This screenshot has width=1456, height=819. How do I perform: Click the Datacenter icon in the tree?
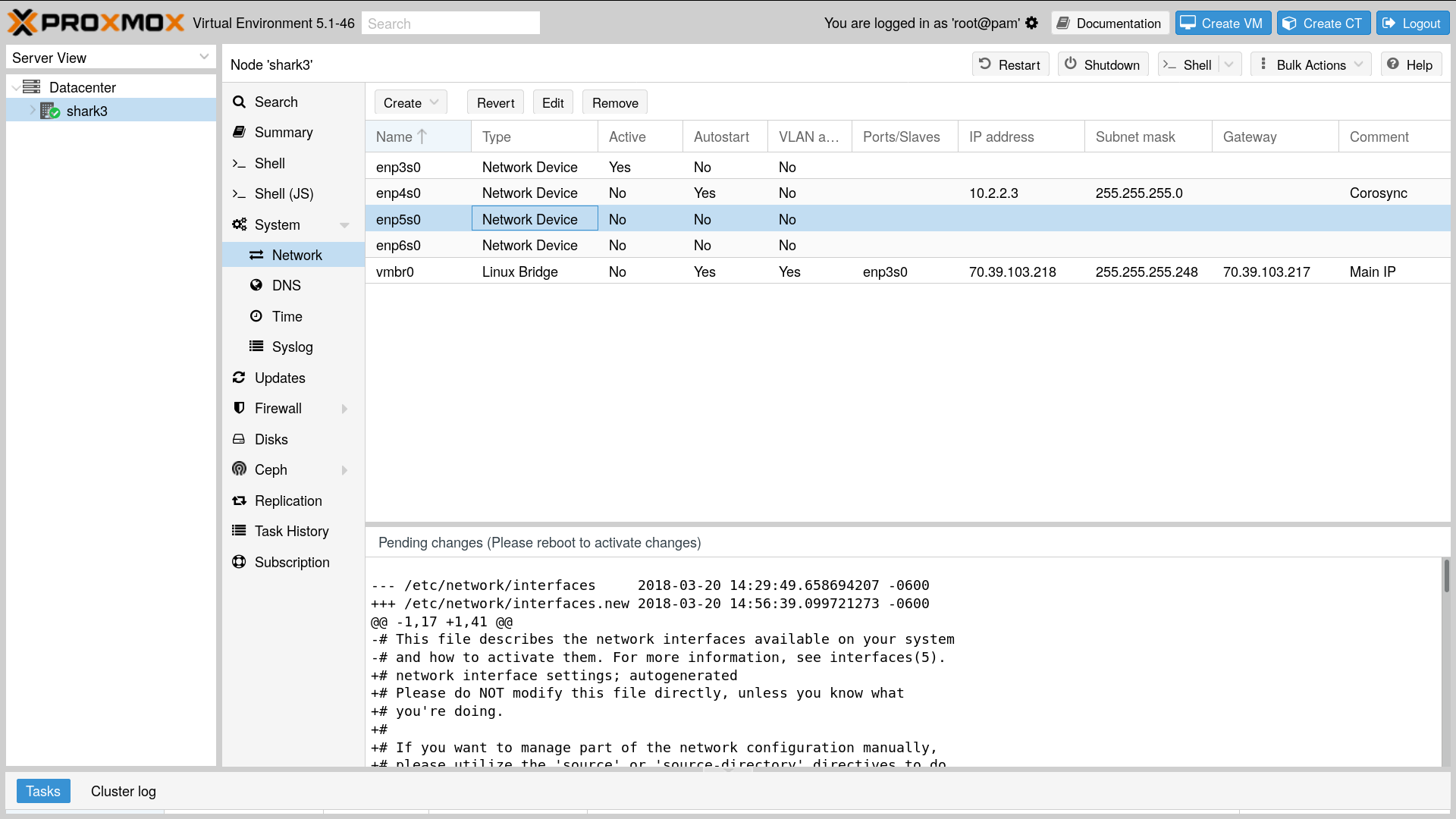(x=31, y=87)
